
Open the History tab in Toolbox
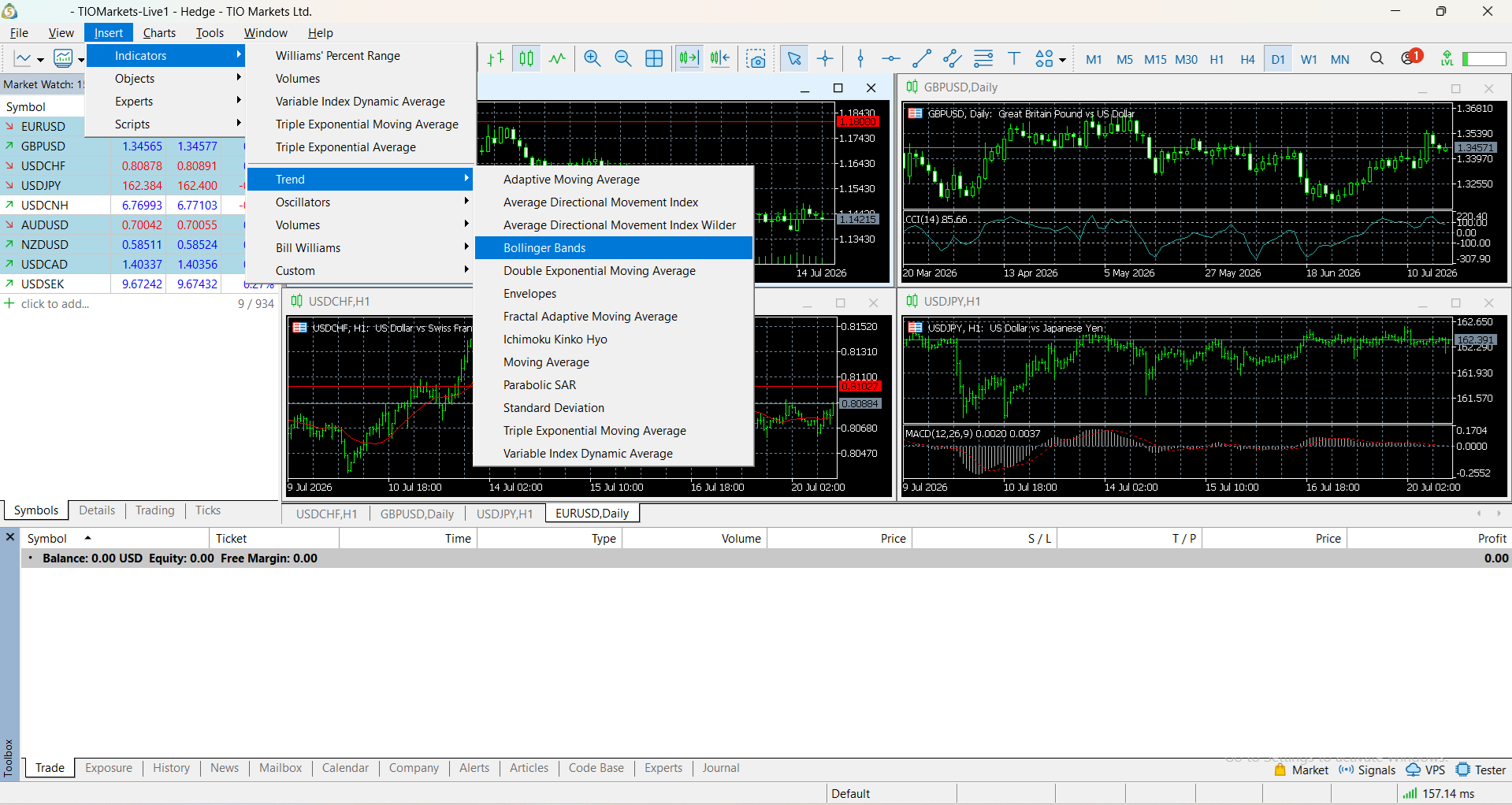pyautogui.click(x=171, y=768)
